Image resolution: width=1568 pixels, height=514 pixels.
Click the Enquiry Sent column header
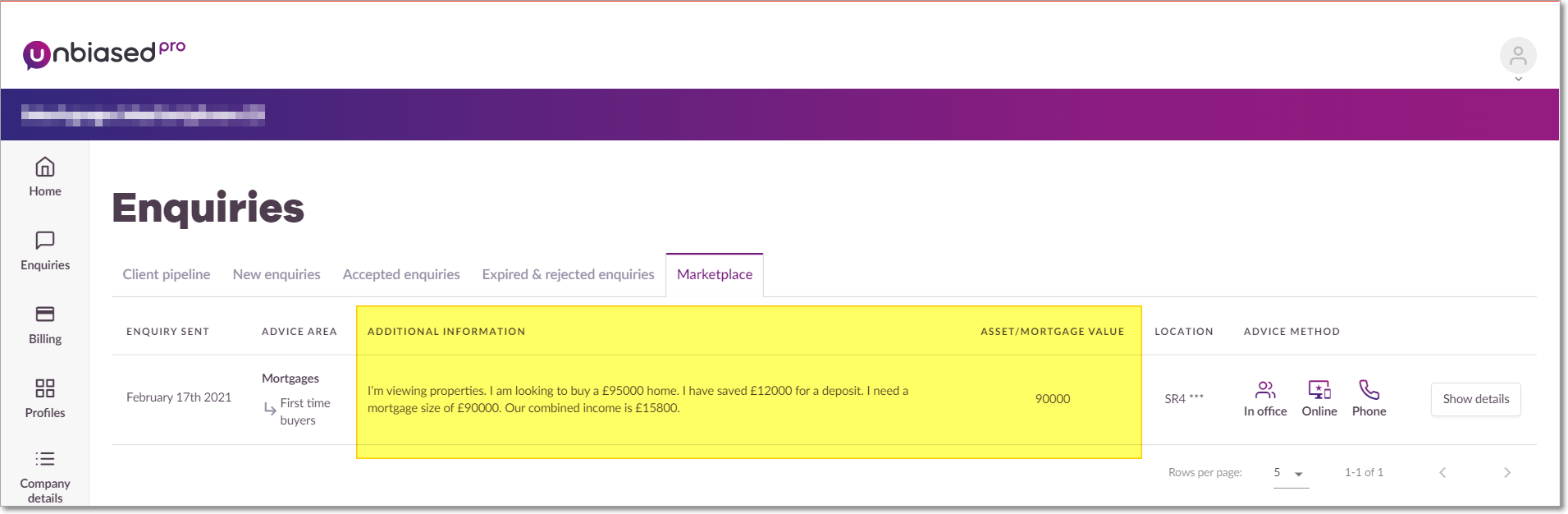[x=167, y=332]
